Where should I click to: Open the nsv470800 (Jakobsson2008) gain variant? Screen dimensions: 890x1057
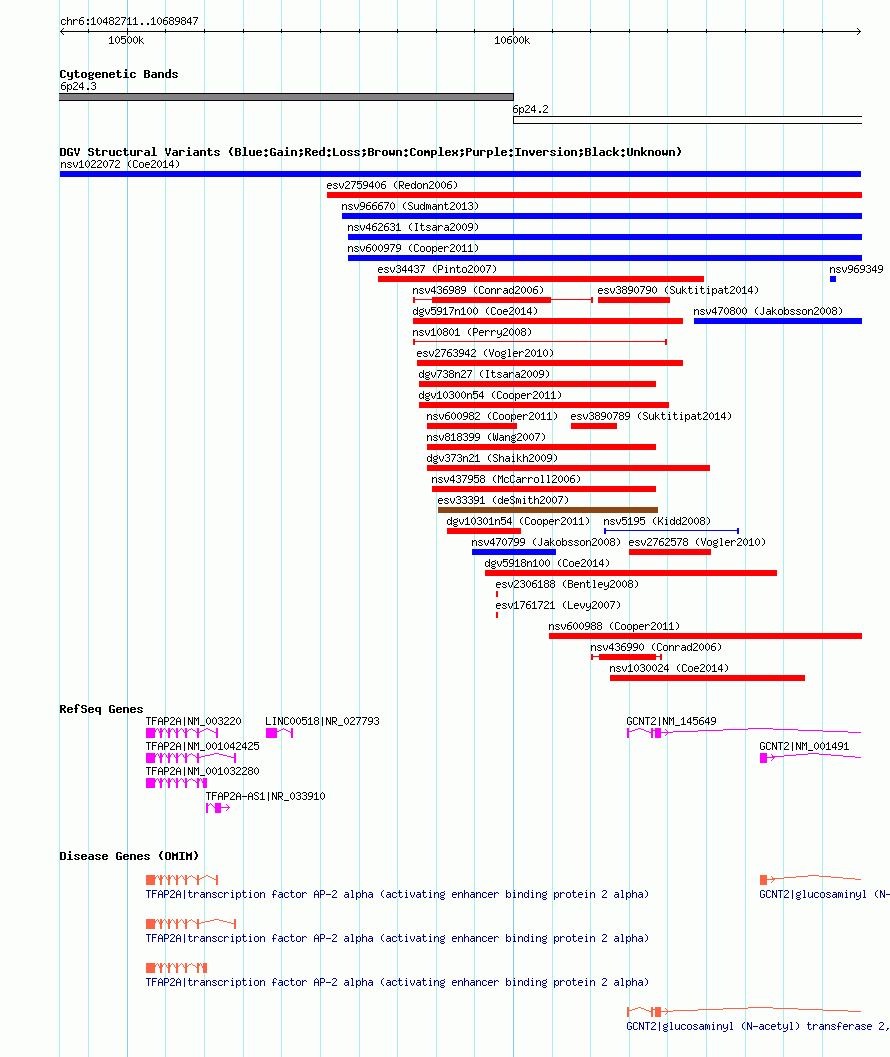pos(777,321)
